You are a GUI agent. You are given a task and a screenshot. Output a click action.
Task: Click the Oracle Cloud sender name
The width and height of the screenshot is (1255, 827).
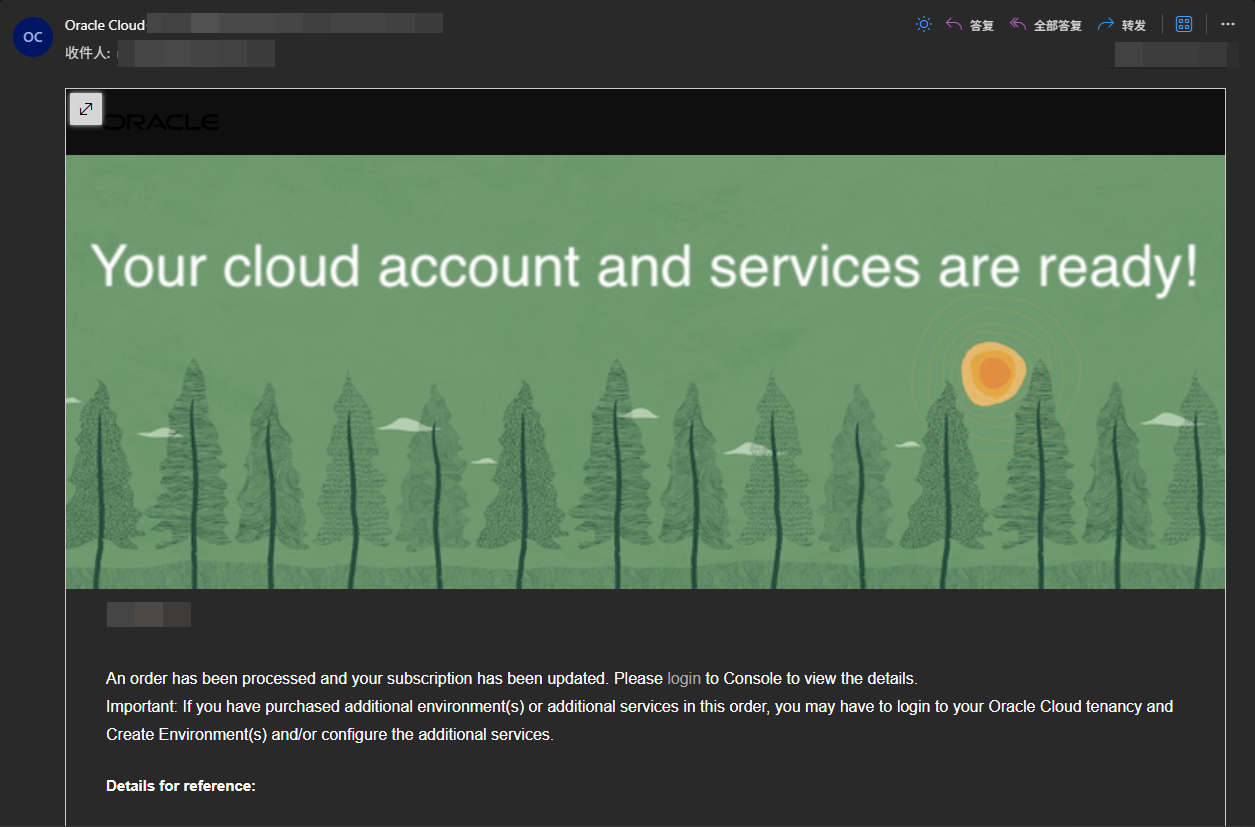pos(105,25)
